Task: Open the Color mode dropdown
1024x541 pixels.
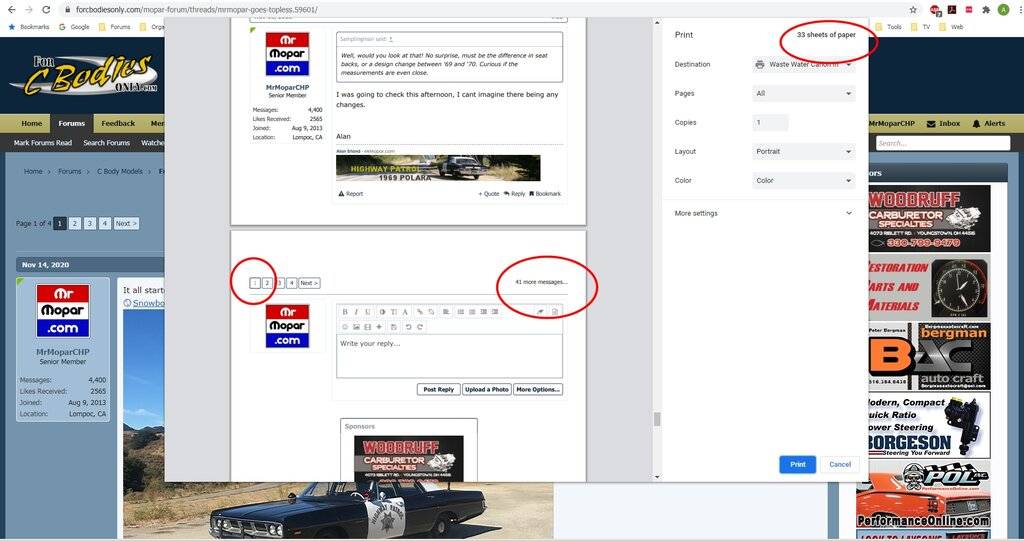Action: point(804,181)
